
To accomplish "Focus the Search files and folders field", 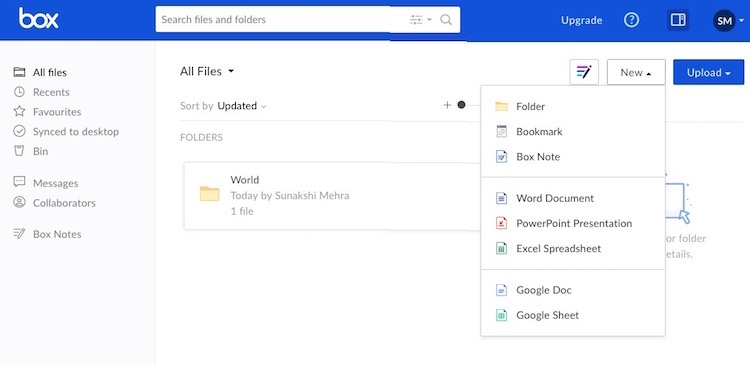I will (282, 20).
